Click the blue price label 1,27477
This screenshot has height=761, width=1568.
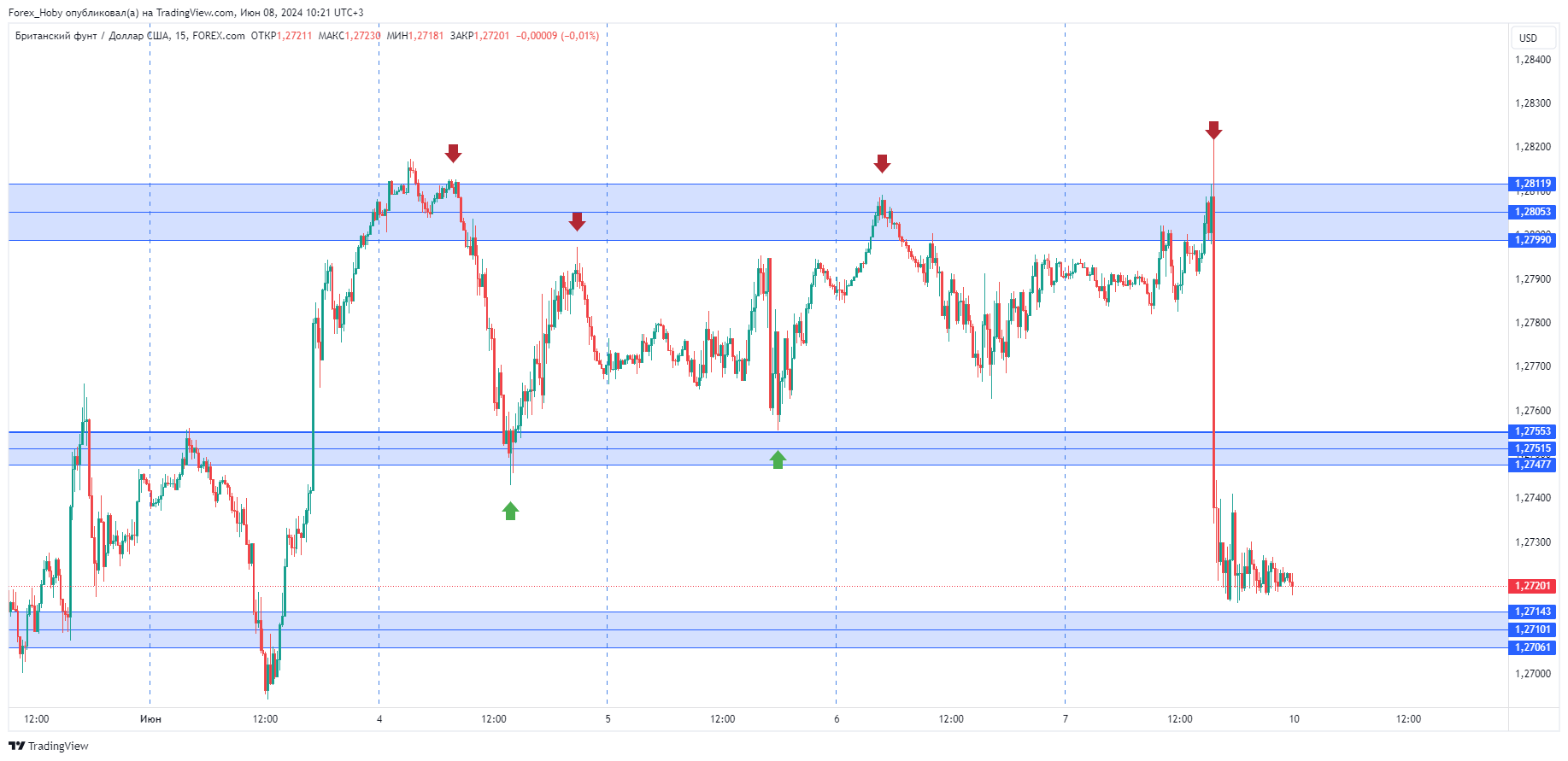coord(1532,465)
